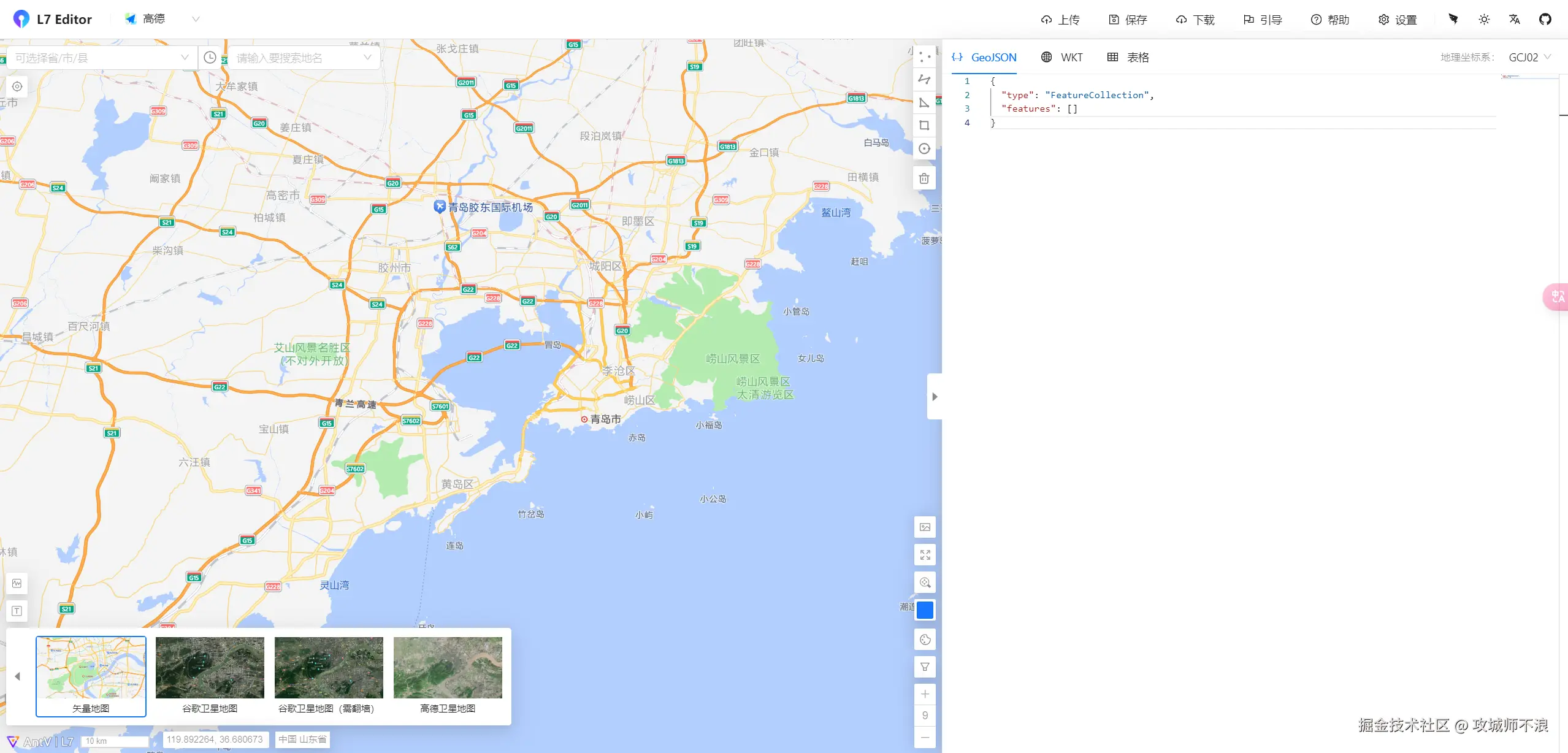Select the draw point tool
The width and height of the screenshot is (1568, 753).
(925, 57)
